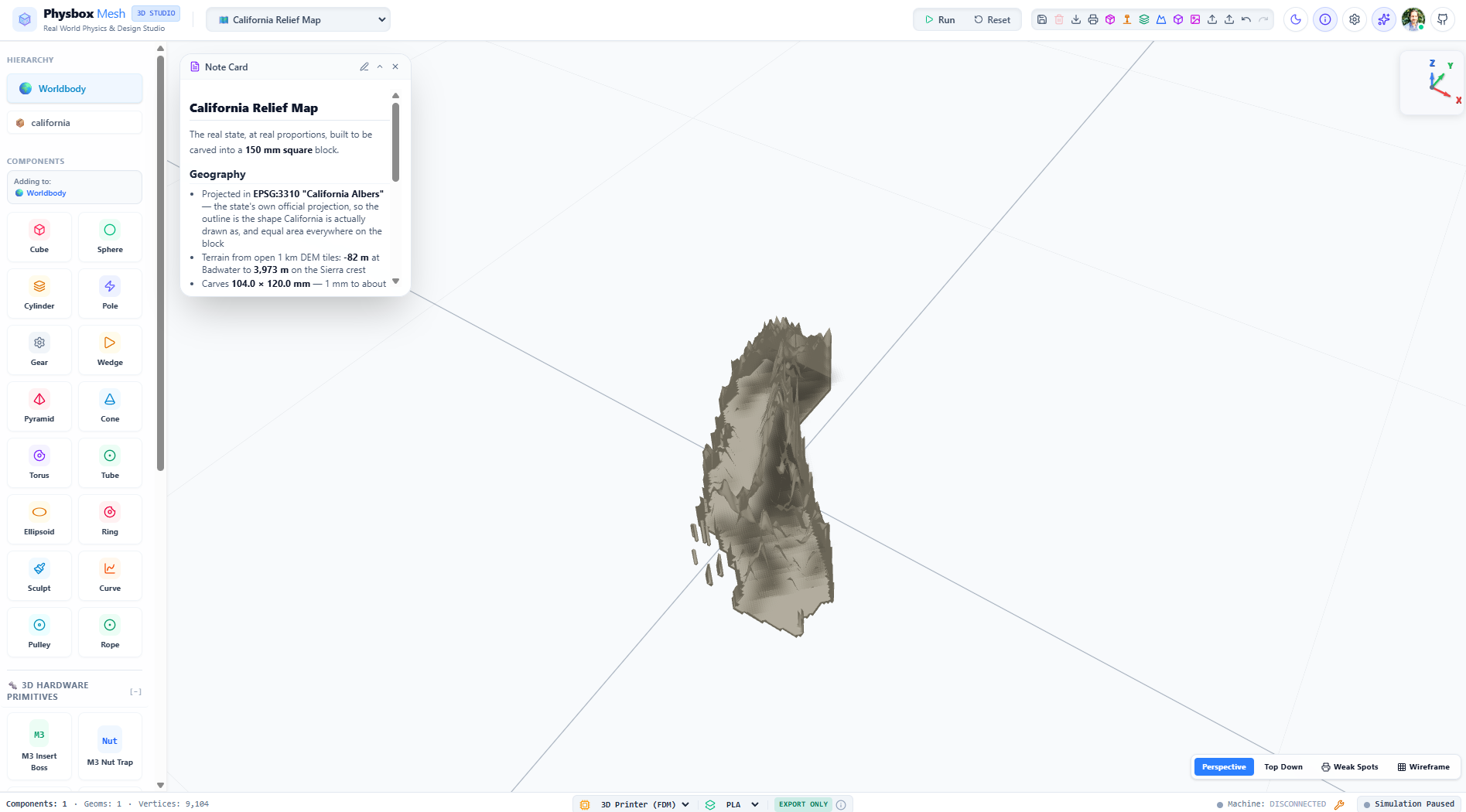This screenshot has width=1466, height=812.
Task: Click the Reset button
Action: [993, 20]
